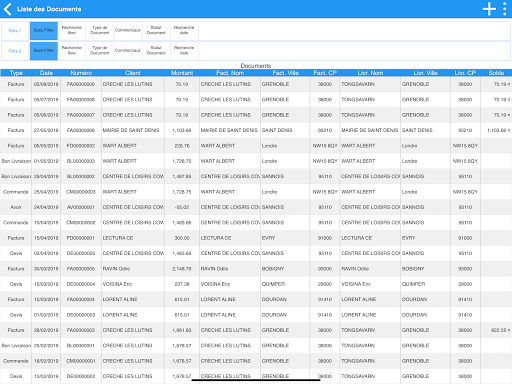Click the Solde column header

click(496, 73)
